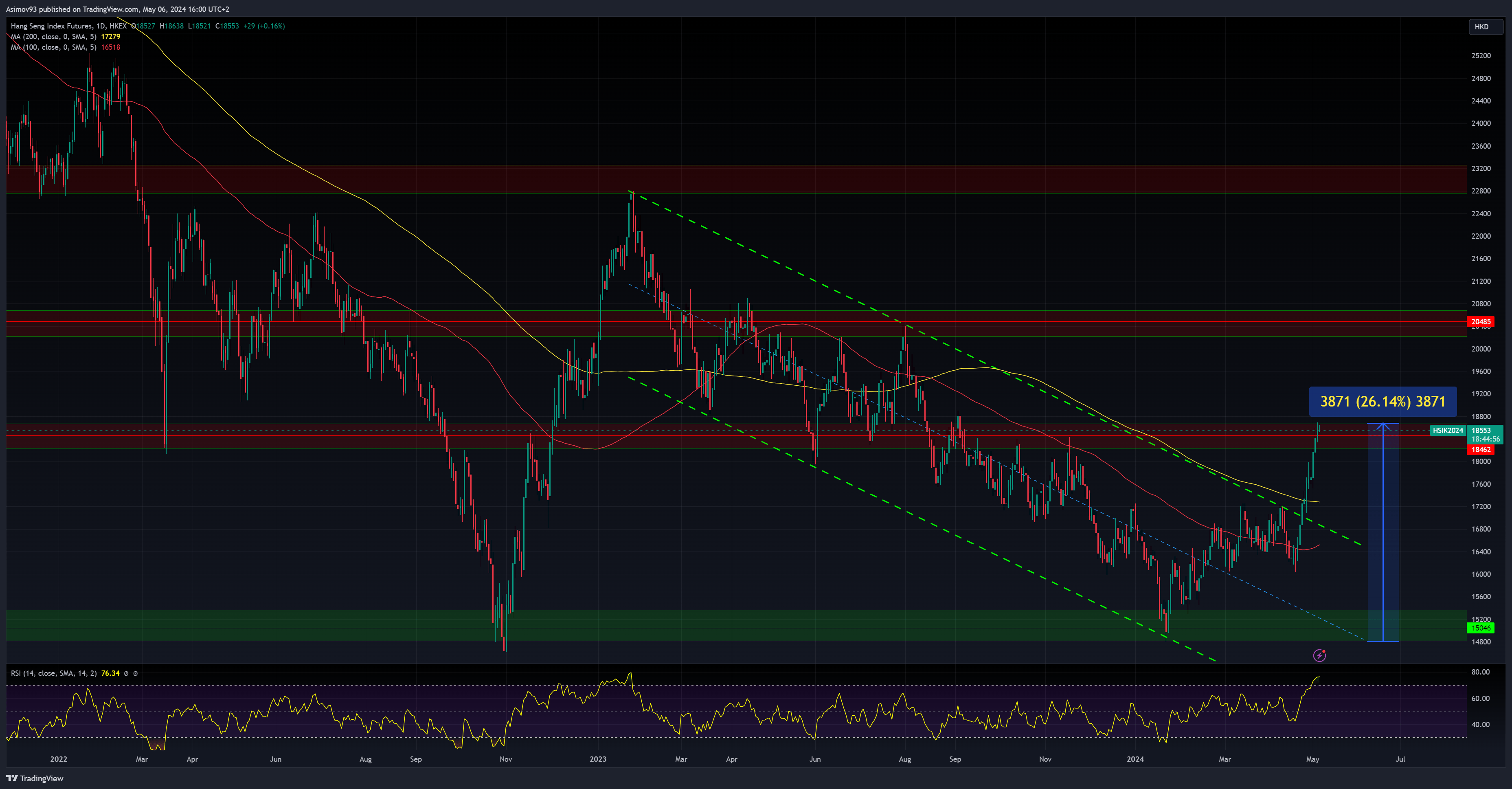The width and height of the screenshot is (1512, 789).
Task: Click the 80.00 RSI axis label
Action: click(x=1480, y=672)
